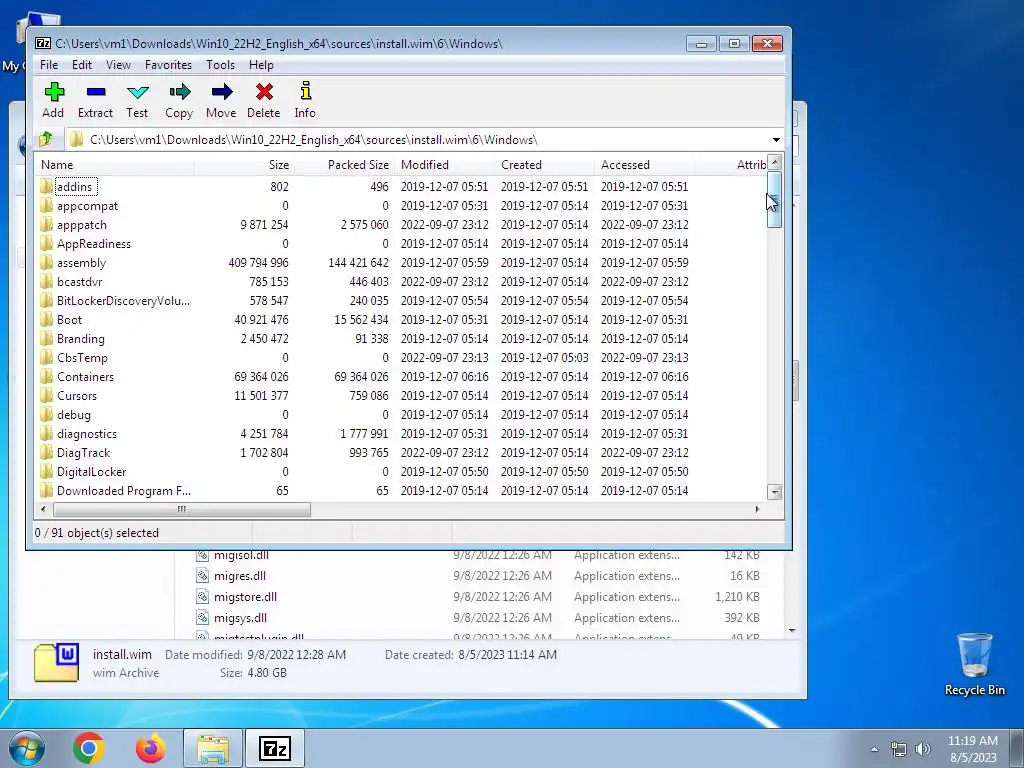Sort by Packed Size column header
Viewport: 1024px width, 768px height.
[x=344, y=165]
